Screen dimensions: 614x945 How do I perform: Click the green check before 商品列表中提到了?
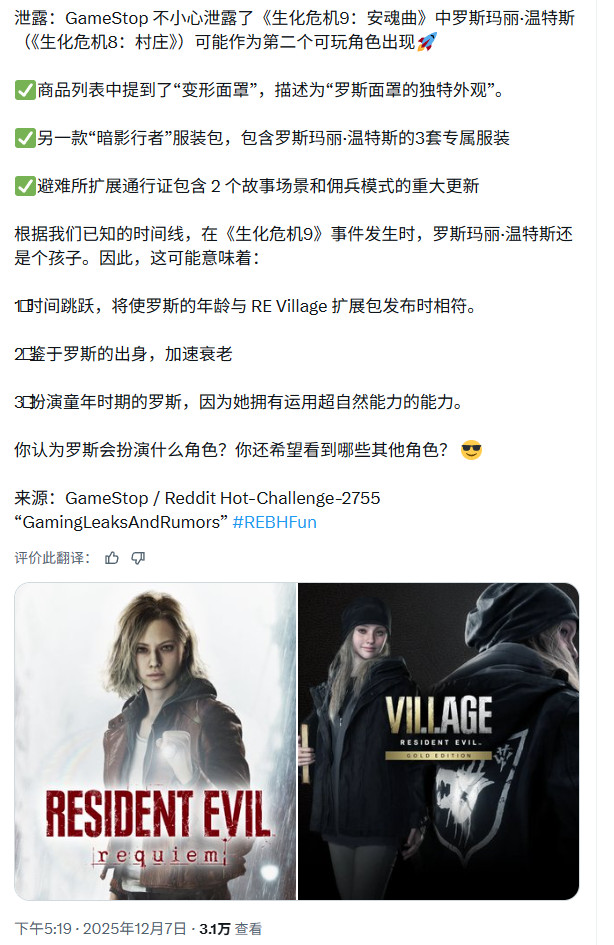point(25,90)
